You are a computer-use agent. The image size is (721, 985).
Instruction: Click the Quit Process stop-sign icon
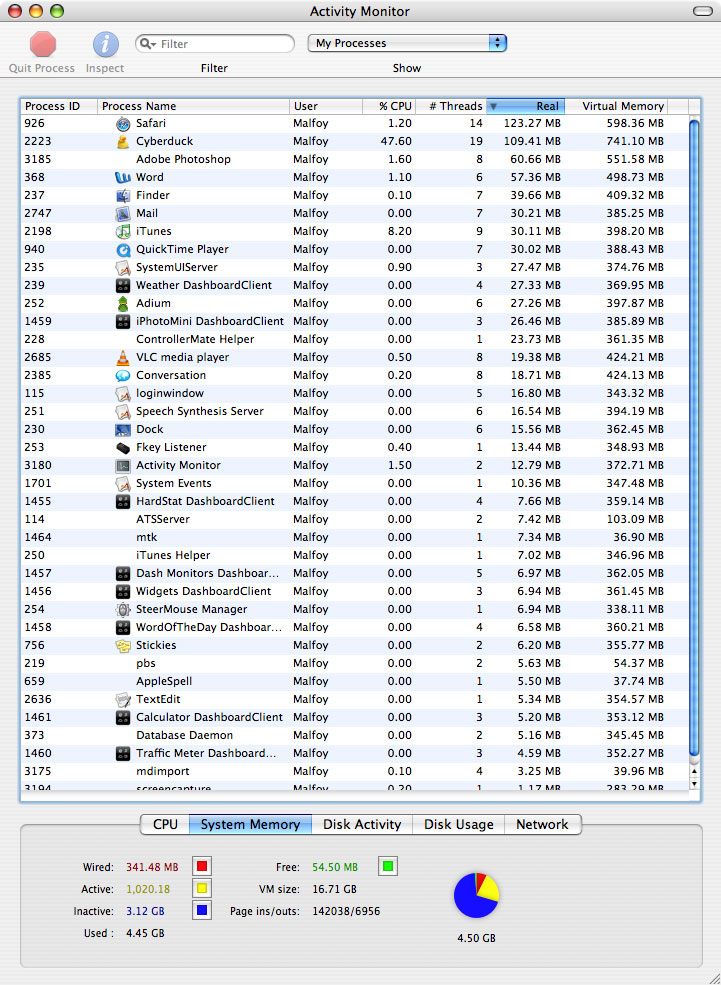coord(43,44)
